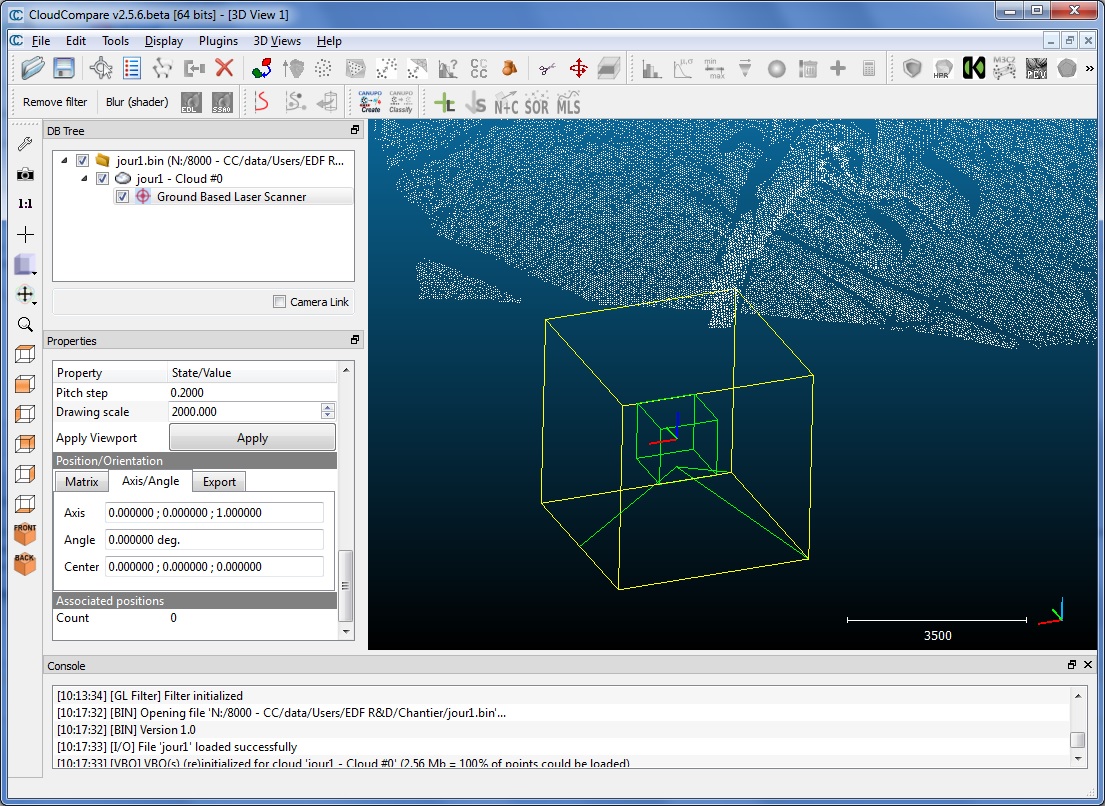This screenshot has width=1105, height=806.
Task: Click the clone (red-green blobs) icon
Action: (262, 68)
